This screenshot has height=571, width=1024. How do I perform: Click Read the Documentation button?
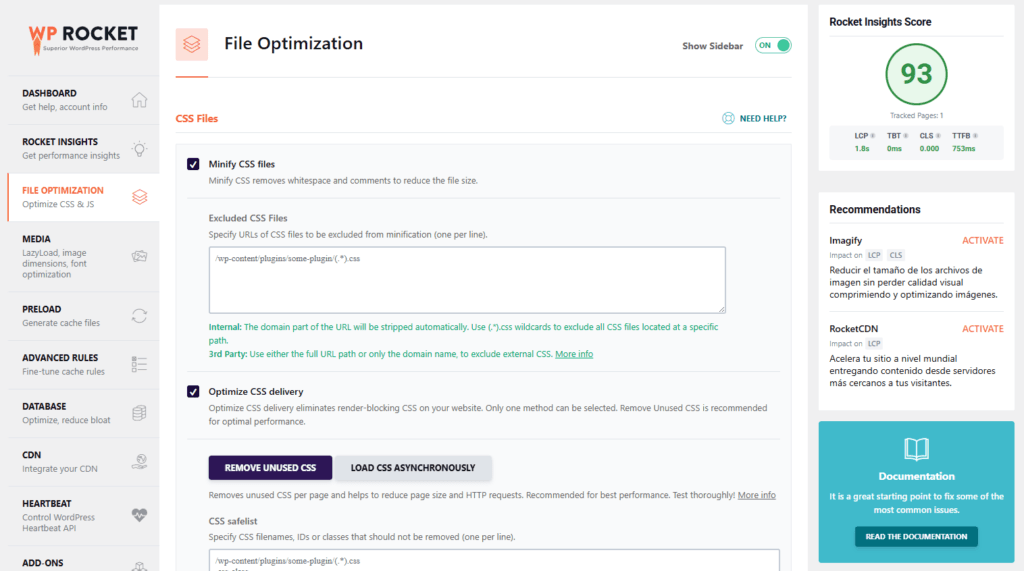(x=916, y=536)
